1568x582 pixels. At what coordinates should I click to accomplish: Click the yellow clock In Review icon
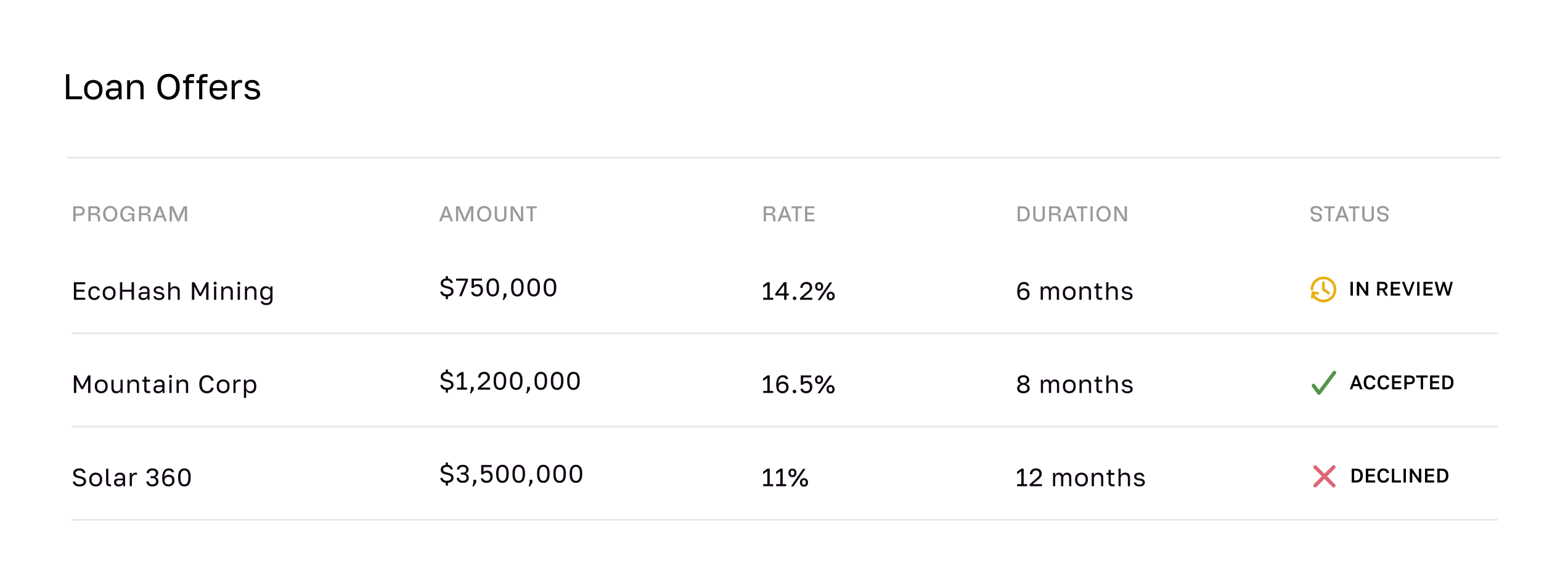(x=1323, y=289)
